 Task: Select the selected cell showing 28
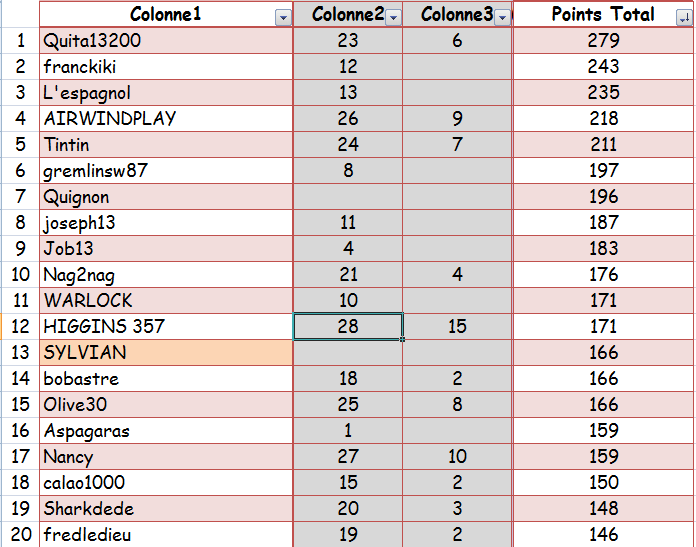tap(348, 327)
